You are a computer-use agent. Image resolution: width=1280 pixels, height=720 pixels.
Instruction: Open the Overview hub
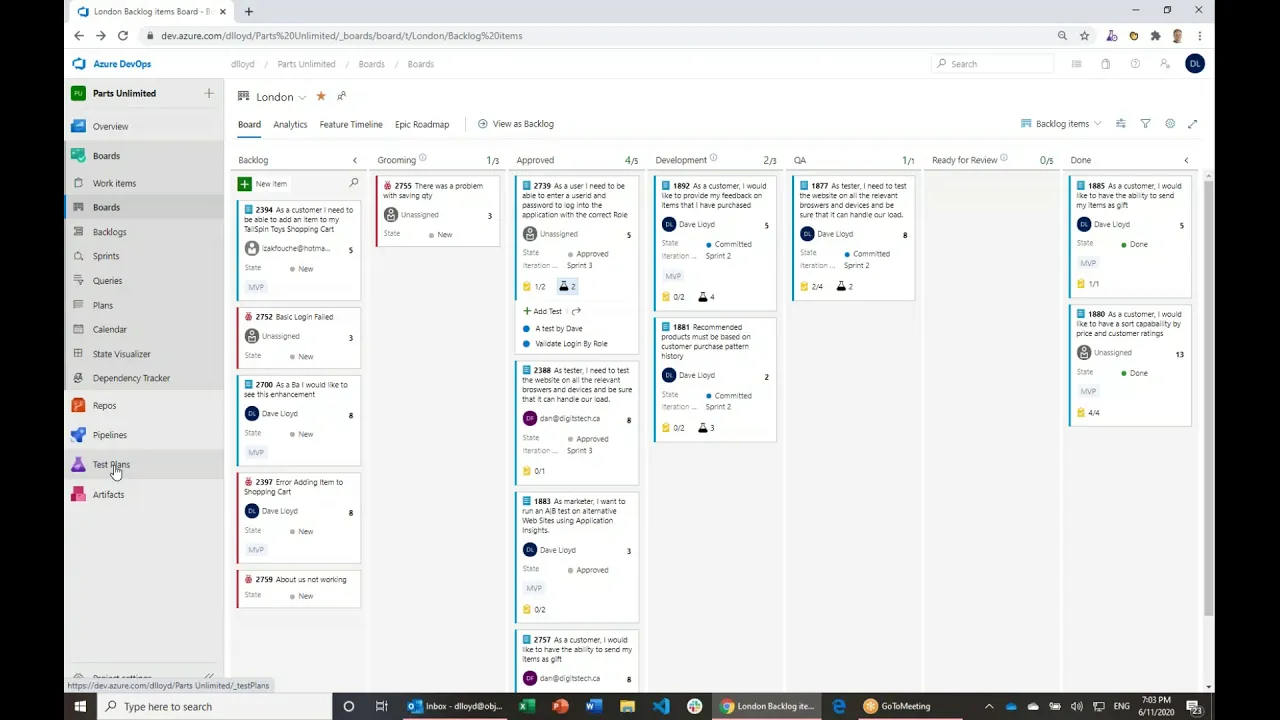(x=110, y=127)
